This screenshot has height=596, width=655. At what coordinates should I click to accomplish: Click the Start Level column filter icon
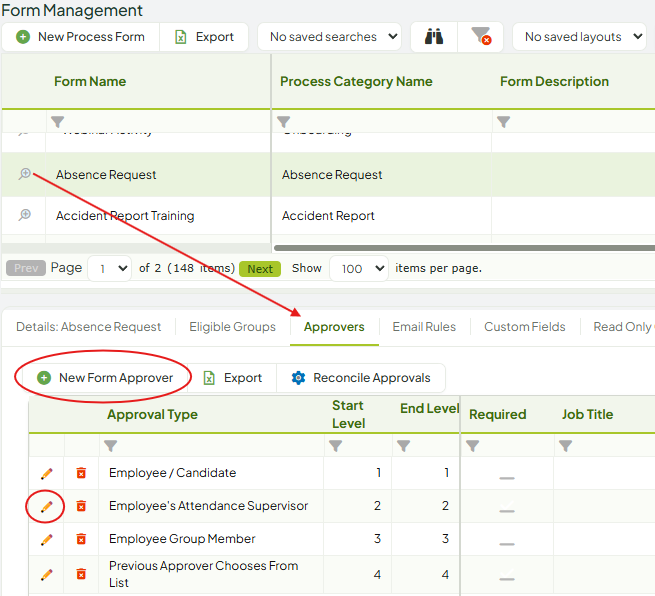pyautogui.click(x=335, y=446)
